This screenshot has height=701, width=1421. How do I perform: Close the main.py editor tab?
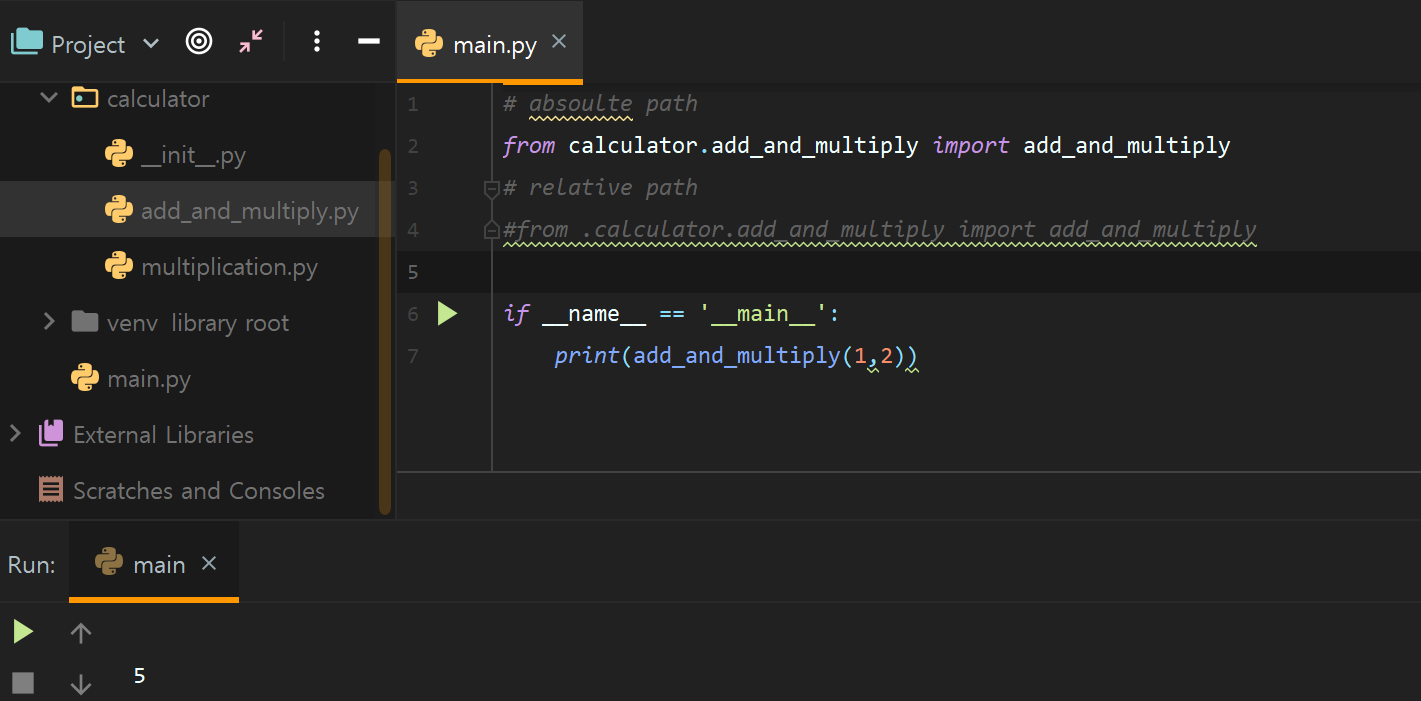(x=559, y=41)
